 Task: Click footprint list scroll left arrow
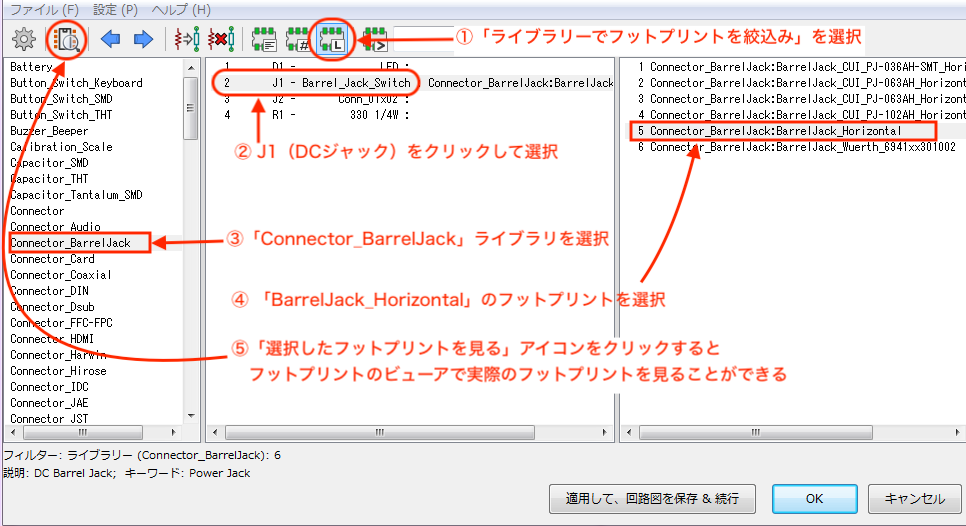coord(629,432)
